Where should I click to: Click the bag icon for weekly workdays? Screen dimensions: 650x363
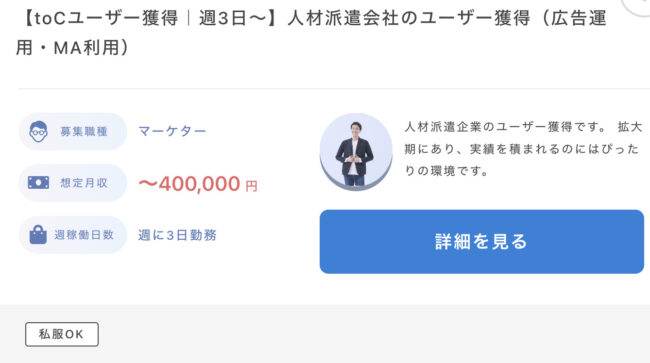pyautogui.click(x=38, y=235)
